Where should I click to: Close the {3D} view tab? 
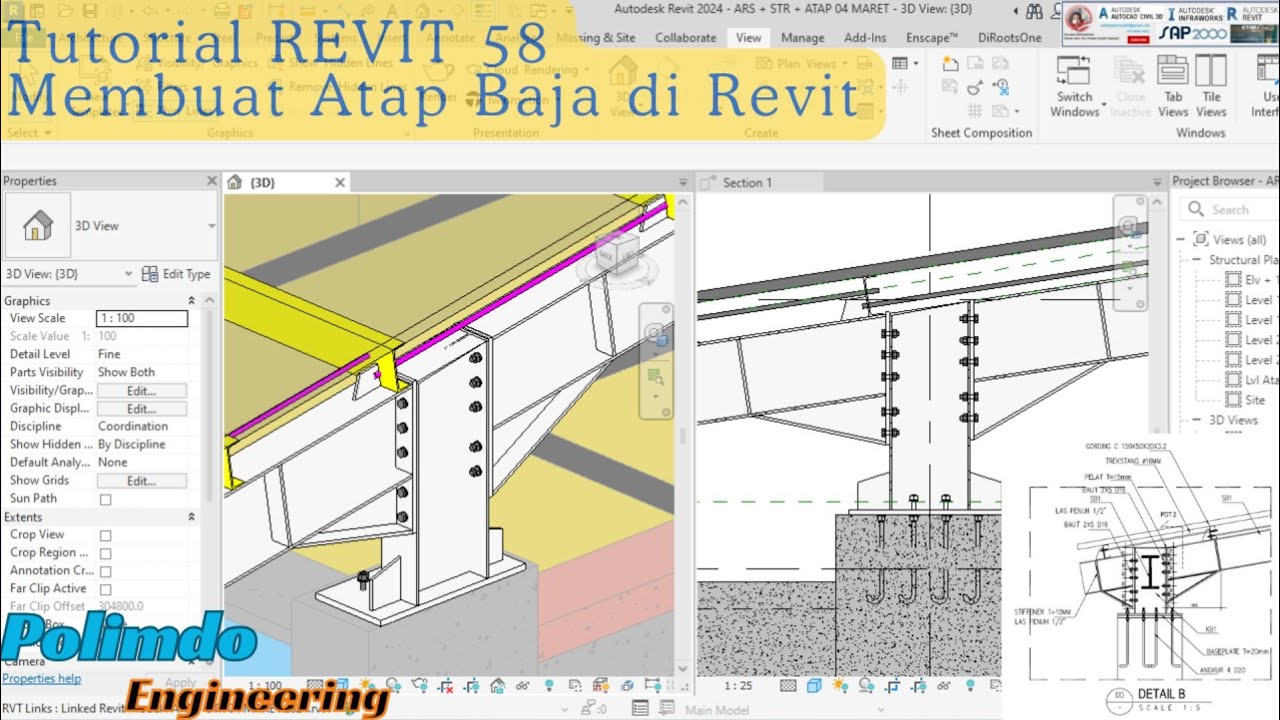pos(340,182)
